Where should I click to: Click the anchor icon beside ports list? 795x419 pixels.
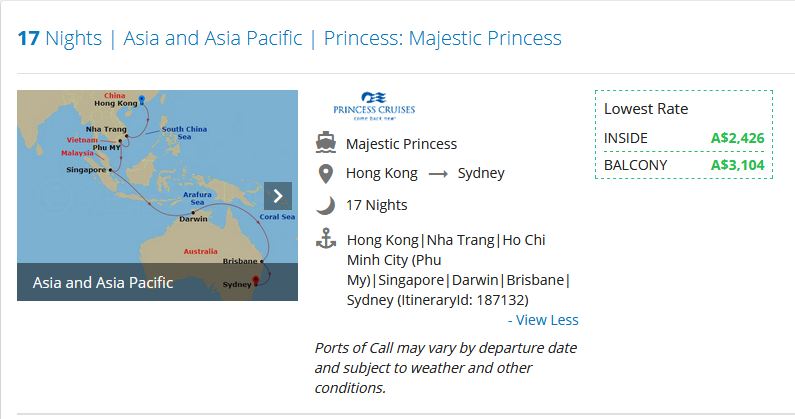pyautogui.click(x=326, y=239)
